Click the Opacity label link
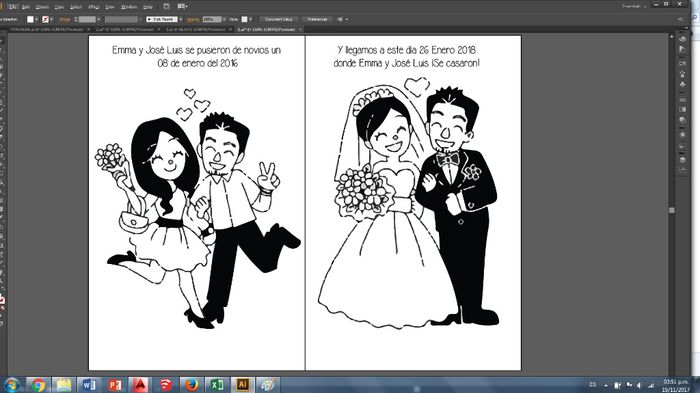 pyautogui.click(x=193, y=19)
